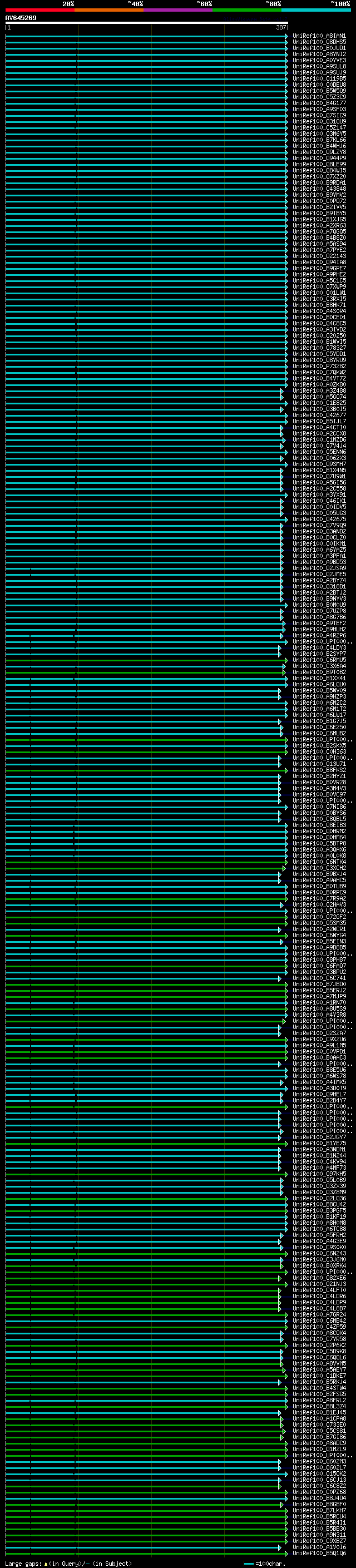Viewport: 356px width, 1568px height.
Task: Open the UniRef100_A6M1T2 hit
Action: [319, 709]
